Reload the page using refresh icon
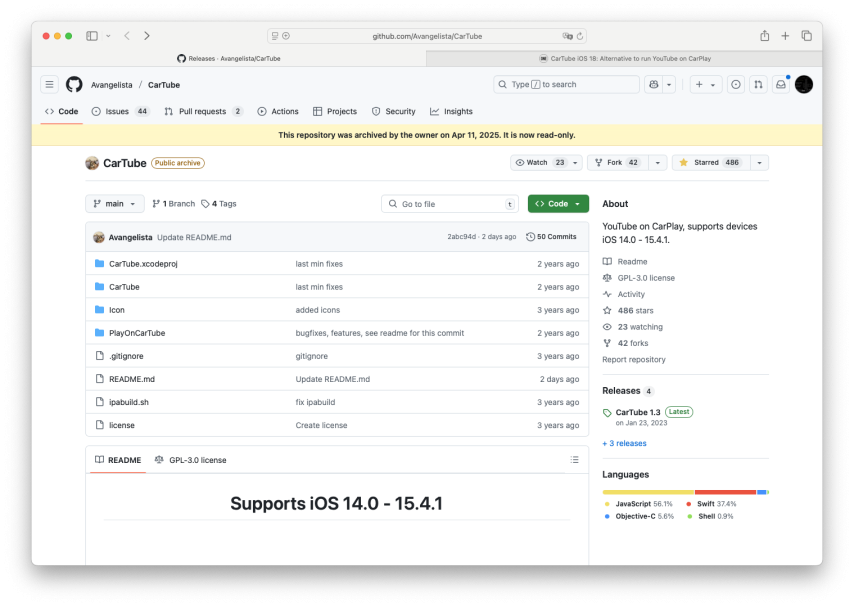This screenshot has height=607, width=854. point(580,36)
